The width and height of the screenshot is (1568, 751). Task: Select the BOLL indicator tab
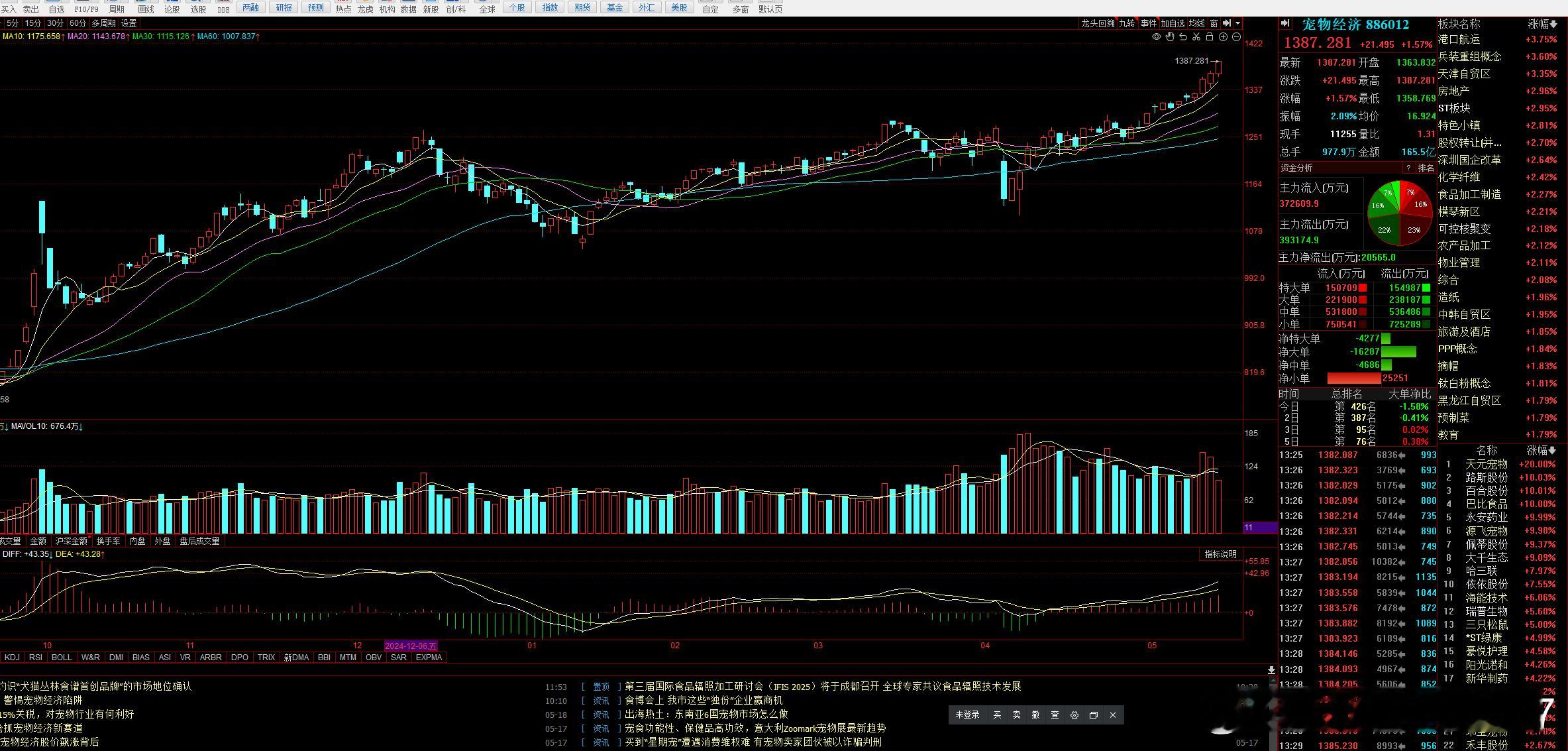point(62,658)
